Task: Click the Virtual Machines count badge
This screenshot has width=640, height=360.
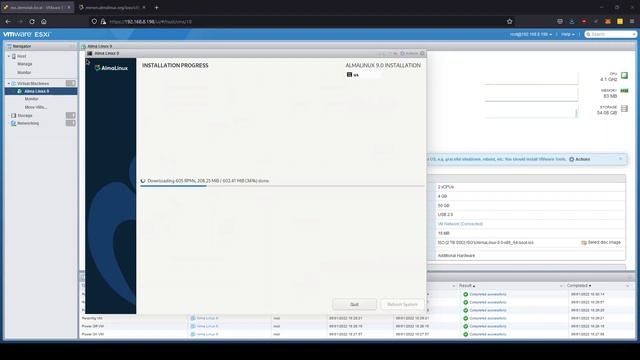Action: [x=71, y=83]
